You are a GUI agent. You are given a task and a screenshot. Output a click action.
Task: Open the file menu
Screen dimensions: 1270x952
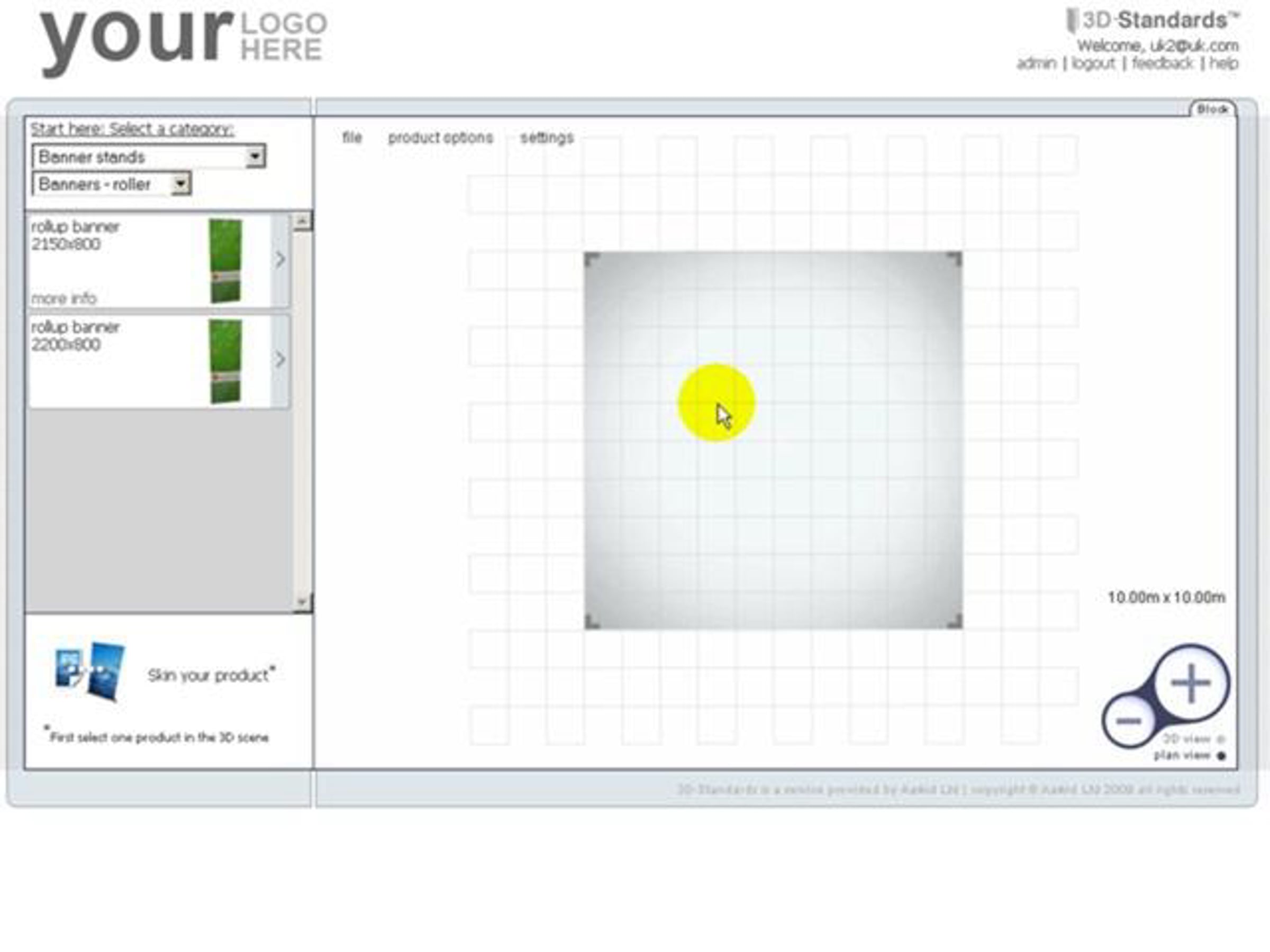pyautogui.click(x=352, y=138)
